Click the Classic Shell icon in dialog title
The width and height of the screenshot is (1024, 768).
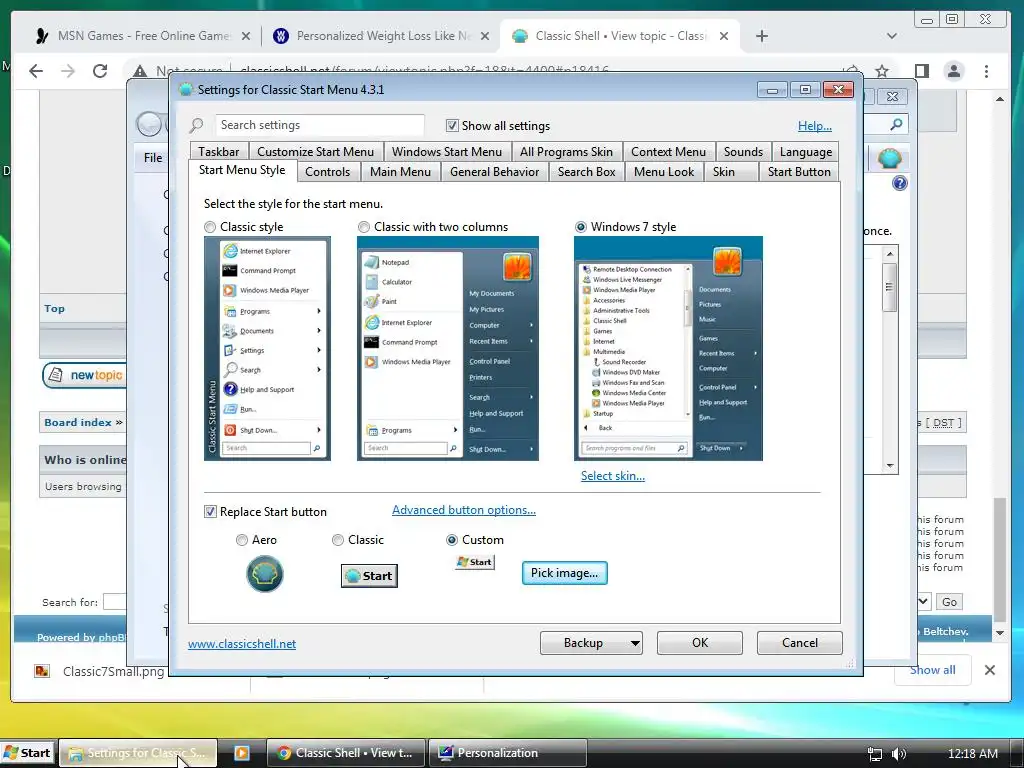pyautogui.click(x=185, y=89)
